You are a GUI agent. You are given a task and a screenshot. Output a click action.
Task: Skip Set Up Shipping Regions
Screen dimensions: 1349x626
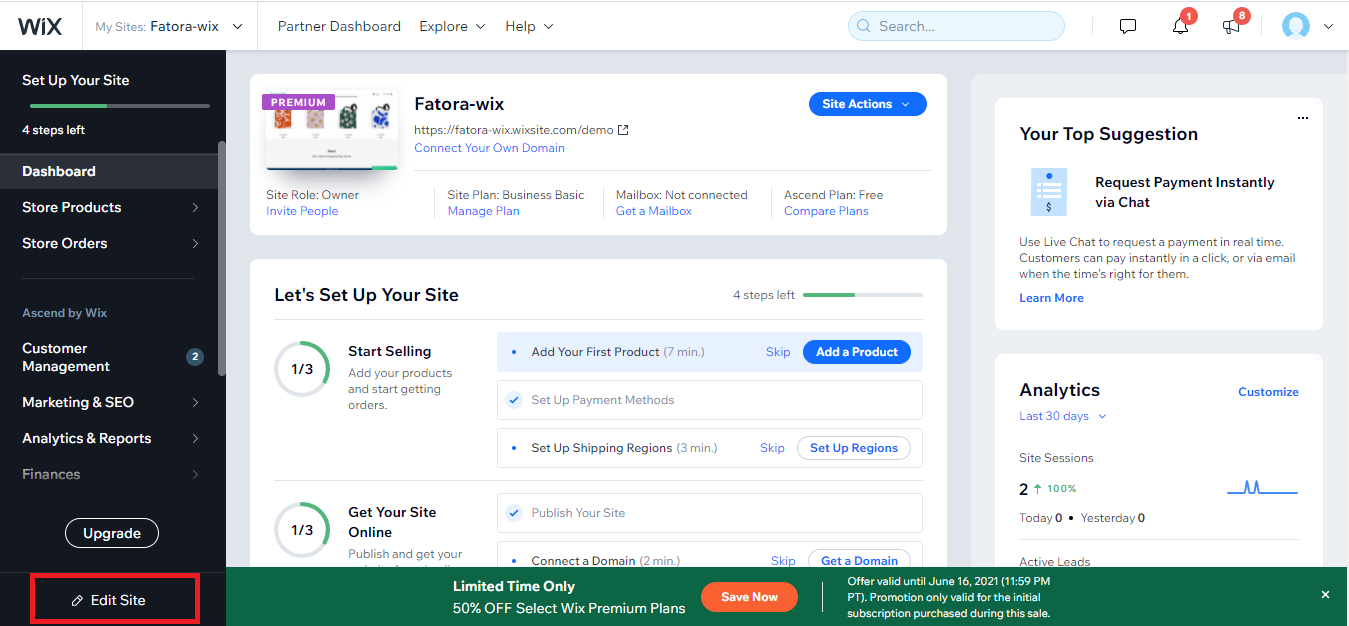(772, 448)
